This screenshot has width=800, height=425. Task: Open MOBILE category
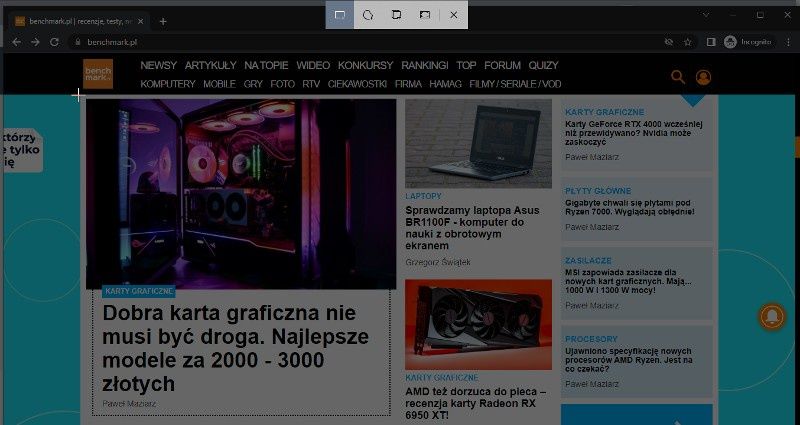[219, 84]
